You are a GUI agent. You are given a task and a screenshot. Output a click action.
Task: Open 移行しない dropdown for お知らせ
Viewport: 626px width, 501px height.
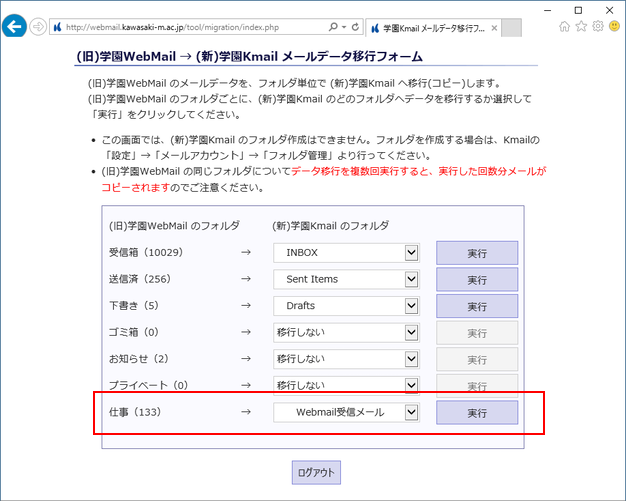[x=346, y=359]
